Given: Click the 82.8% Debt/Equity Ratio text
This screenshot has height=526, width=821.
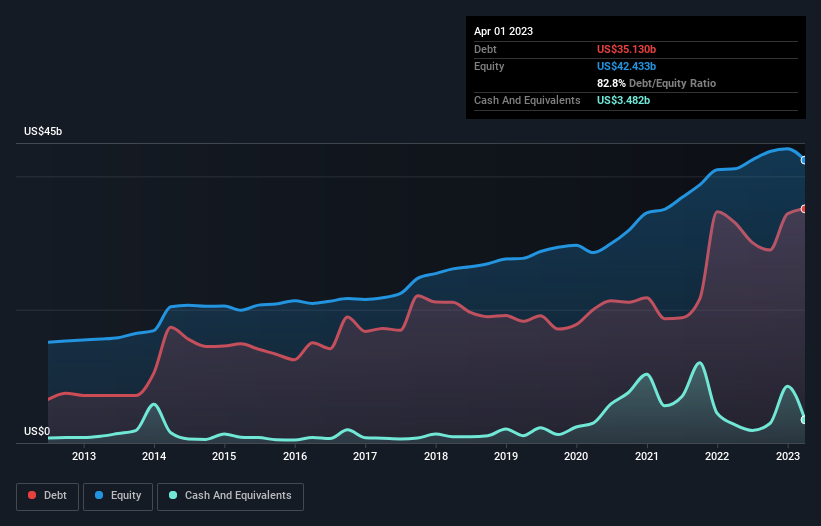Looking at the screenshot, I should (656, 83).
